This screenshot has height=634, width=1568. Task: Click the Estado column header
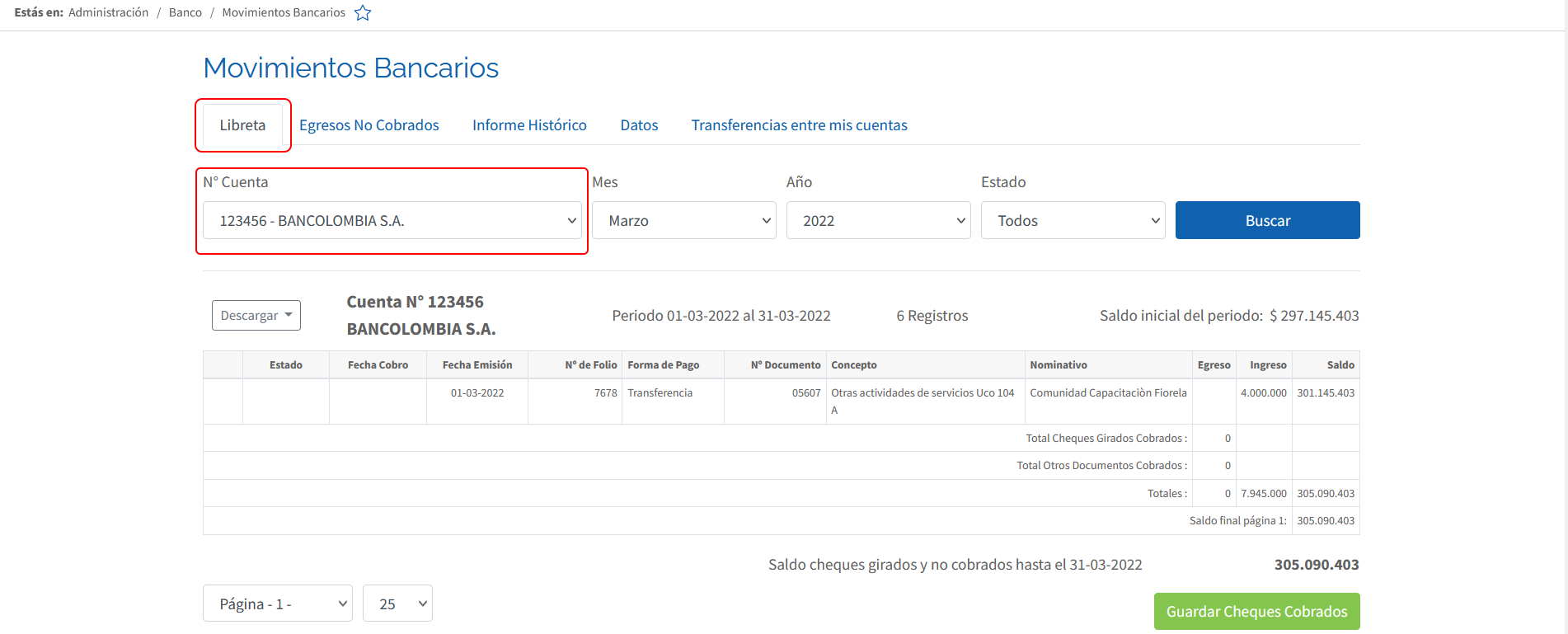[286, 365]
